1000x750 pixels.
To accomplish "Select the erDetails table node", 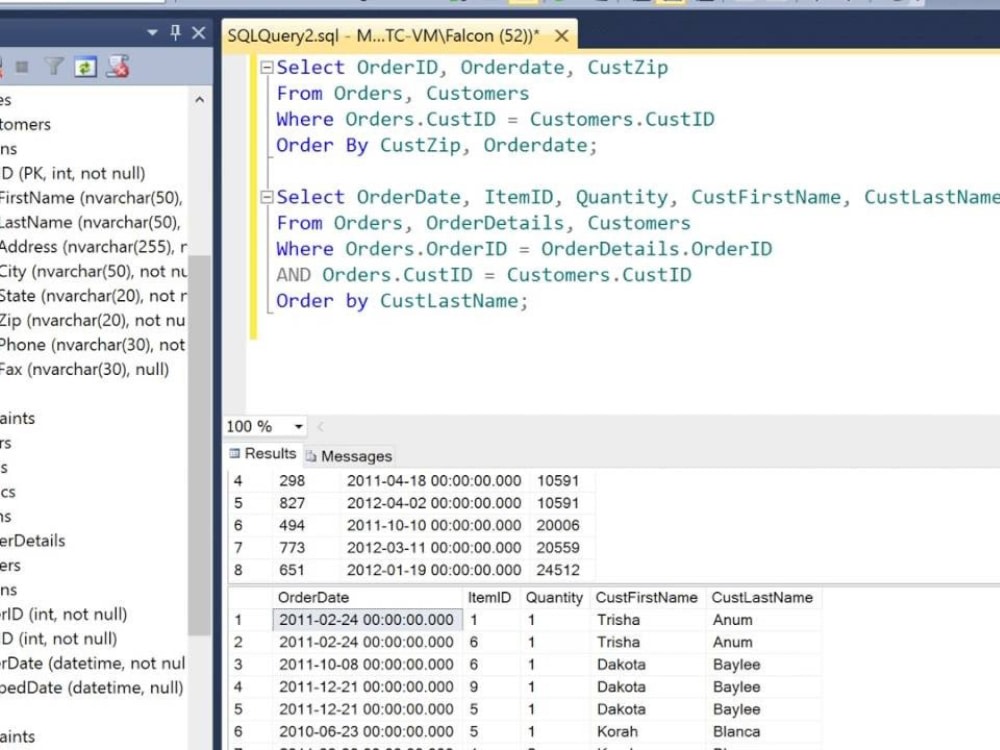I will point(33,541).
